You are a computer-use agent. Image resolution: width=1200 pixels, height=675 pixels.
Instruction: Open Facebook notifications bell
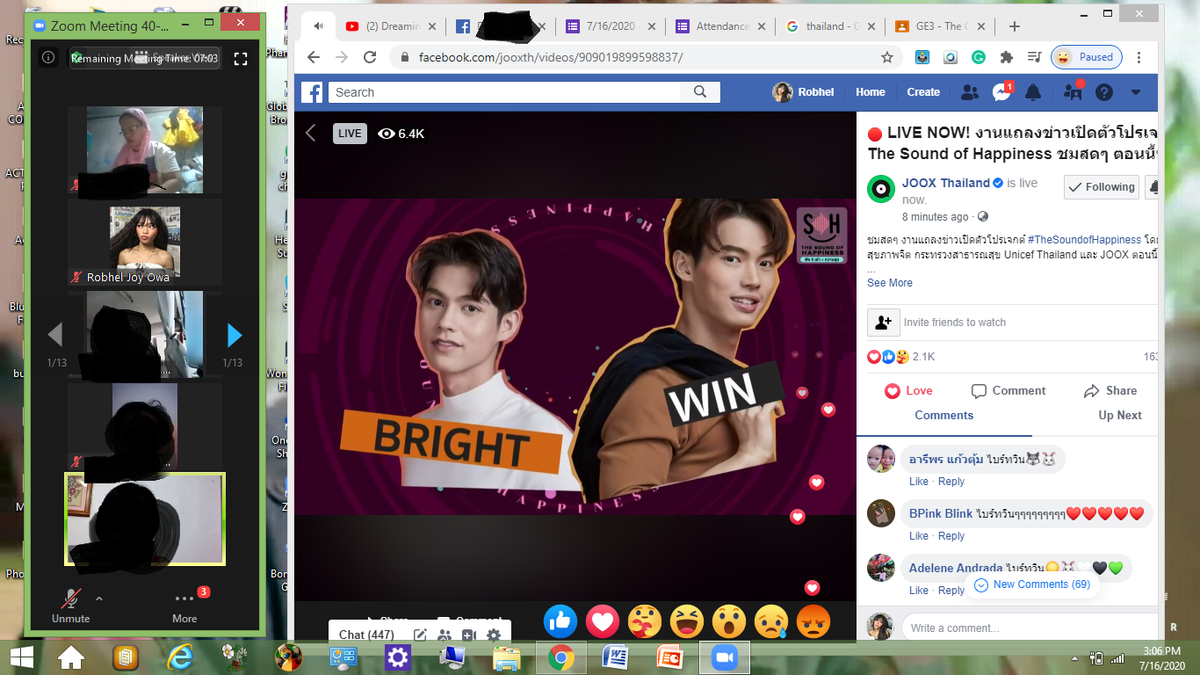pyautogui.click(x=1033, y=92)
